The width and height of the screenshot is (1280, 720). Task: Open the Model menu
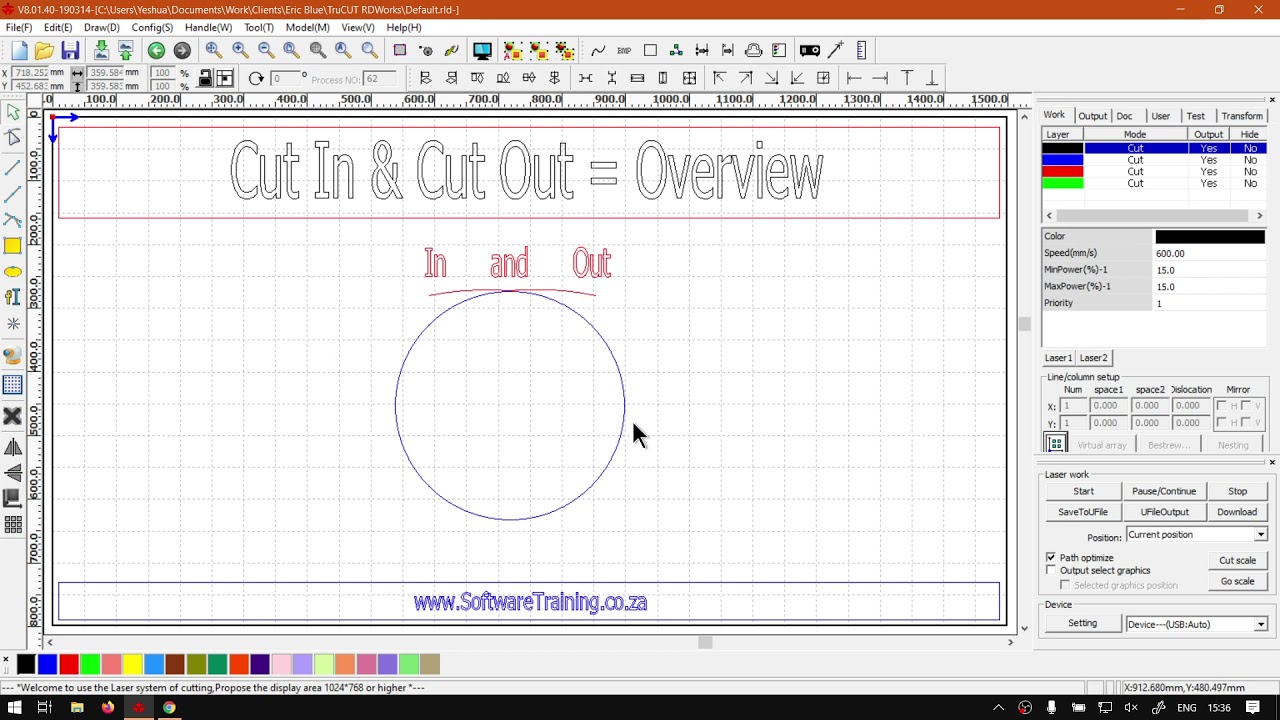click(307, 28)
